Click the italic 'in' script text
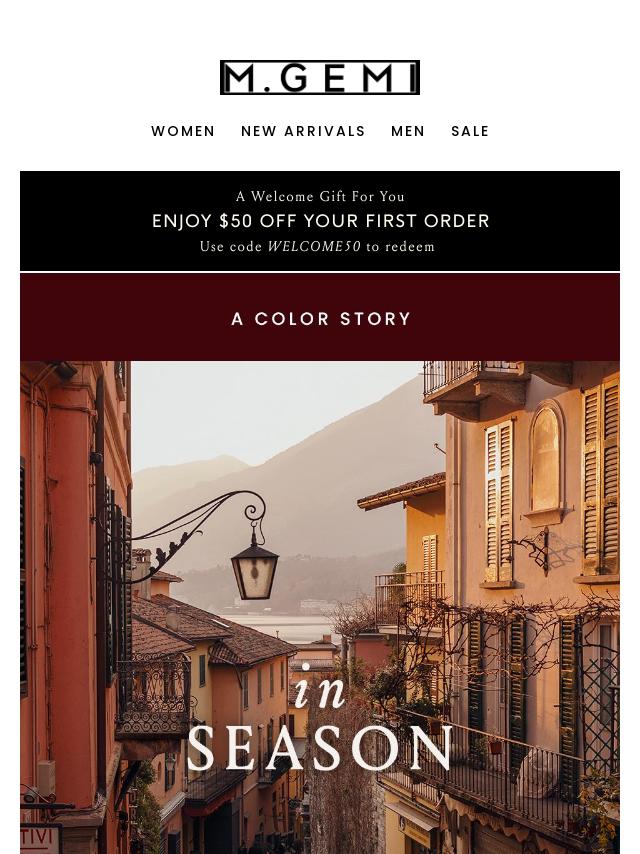640x854 pixels. coord(320,688)
